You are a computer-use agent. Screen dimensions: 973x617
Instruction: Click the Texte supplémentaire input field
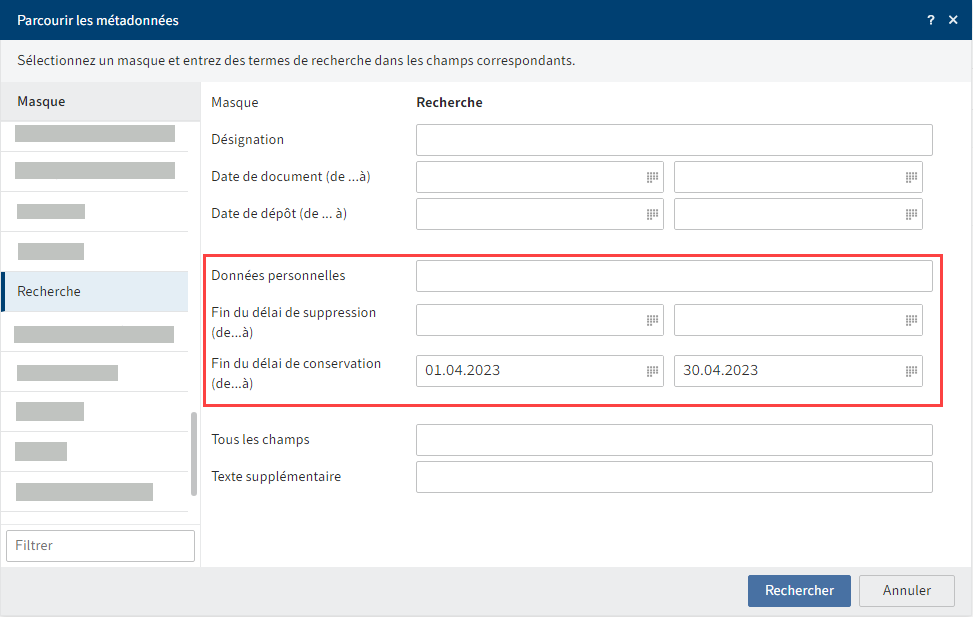click(x=674, y=477)
